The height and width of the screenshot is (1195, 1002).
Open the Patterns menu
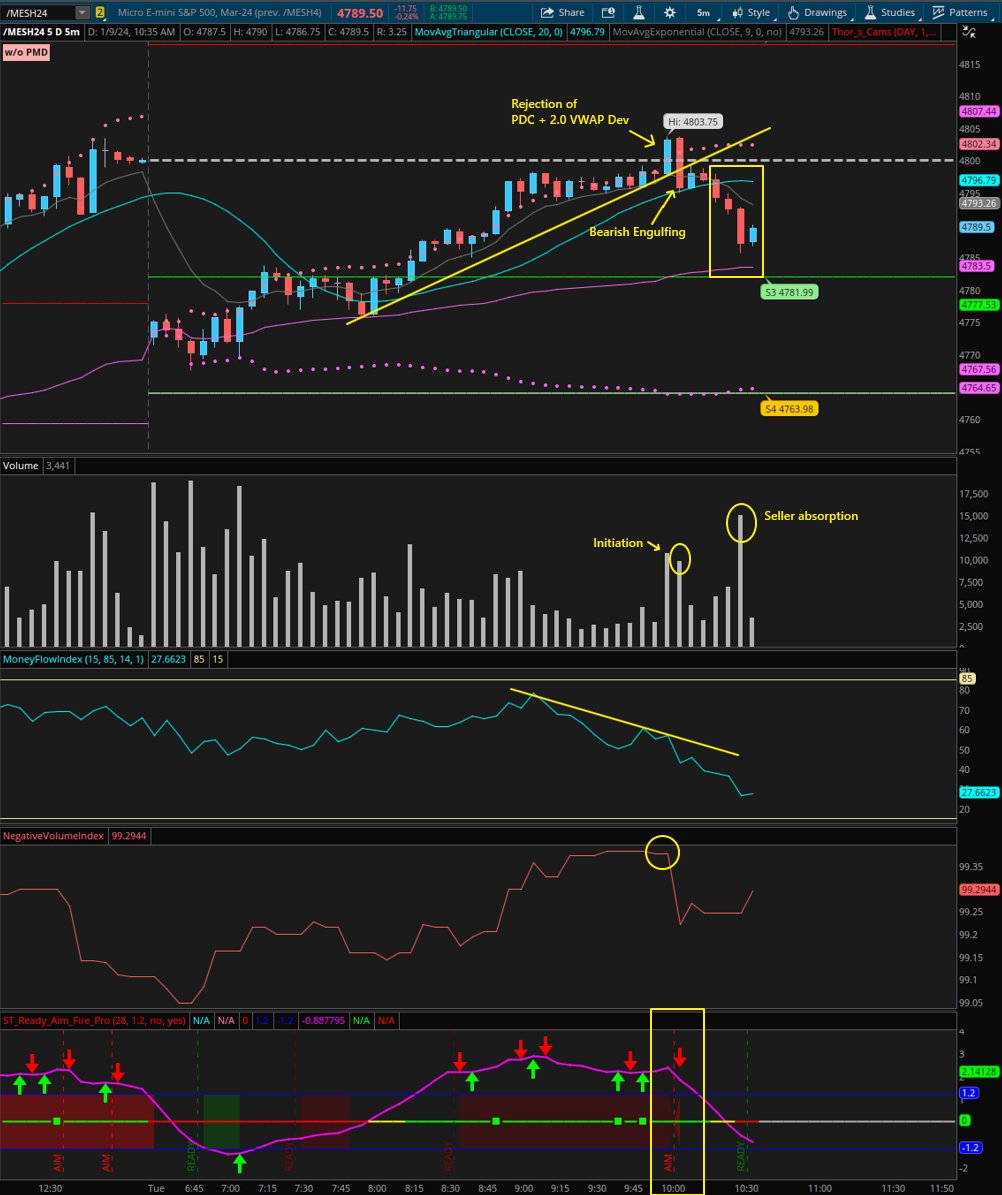(960, 12)
